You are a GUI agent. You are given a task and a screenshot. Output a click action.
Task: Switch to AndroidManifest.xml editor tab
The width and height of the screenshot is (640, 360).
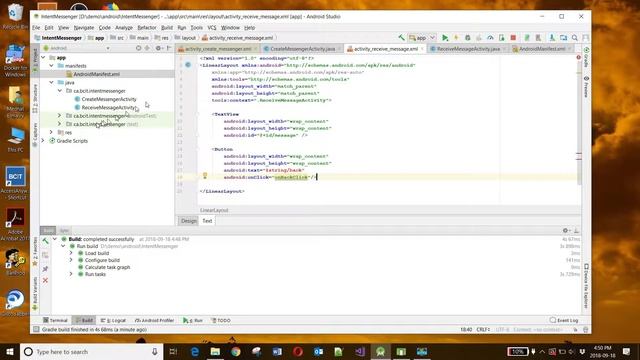click(x=542, y=49)
